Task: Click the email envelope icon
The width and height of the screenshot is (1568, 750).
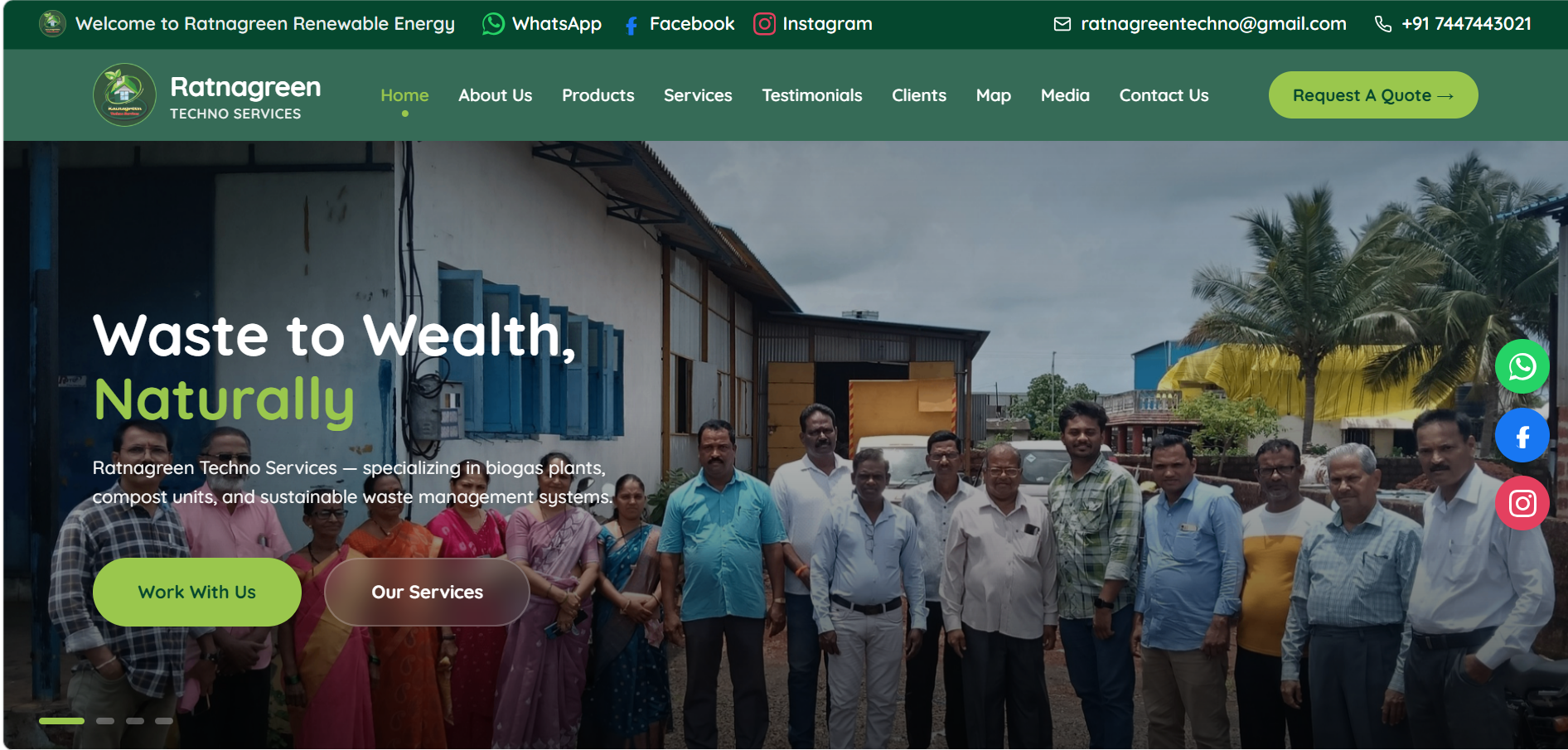Action: (1062, 24)
